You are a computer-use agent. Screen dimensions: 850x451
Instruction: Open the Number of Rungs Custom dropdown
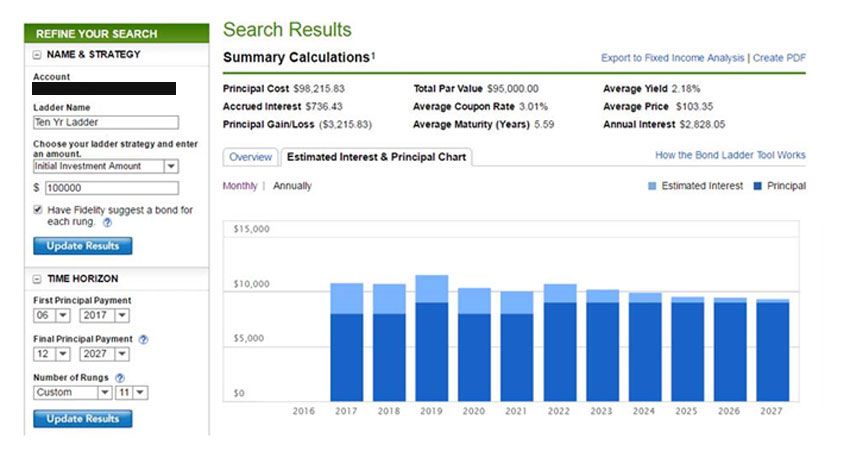click(x=104, y=393)
